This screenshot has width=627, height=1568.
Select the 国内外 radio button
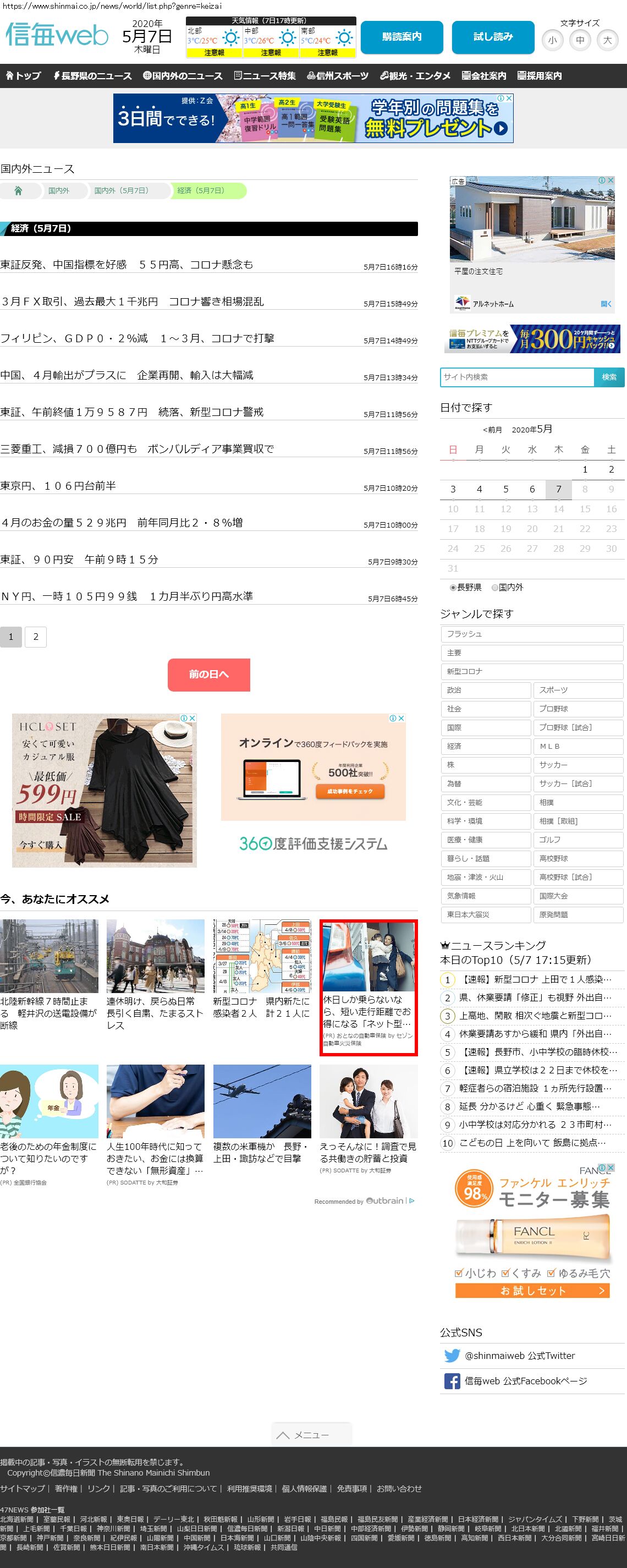(x=495, y=588)
